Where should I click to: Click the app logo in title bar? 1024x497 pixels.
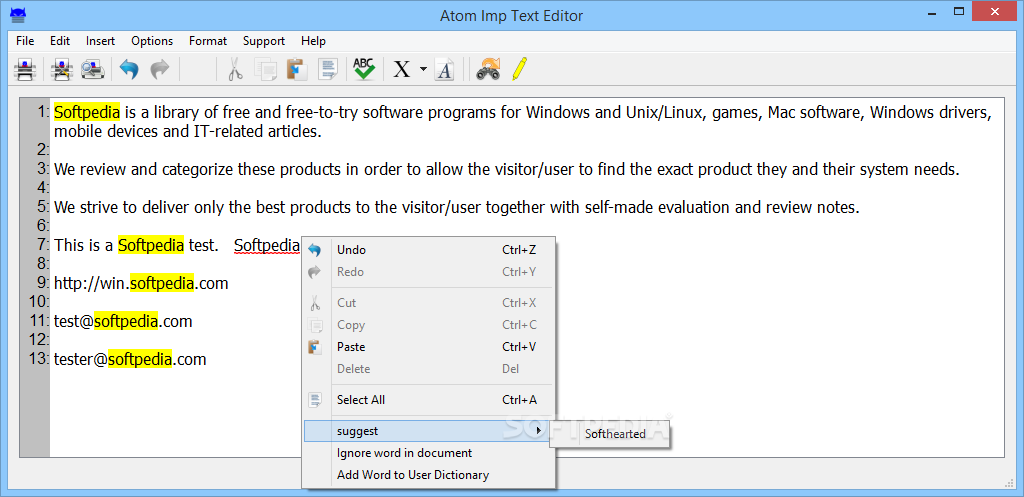[x=18, y=14]
